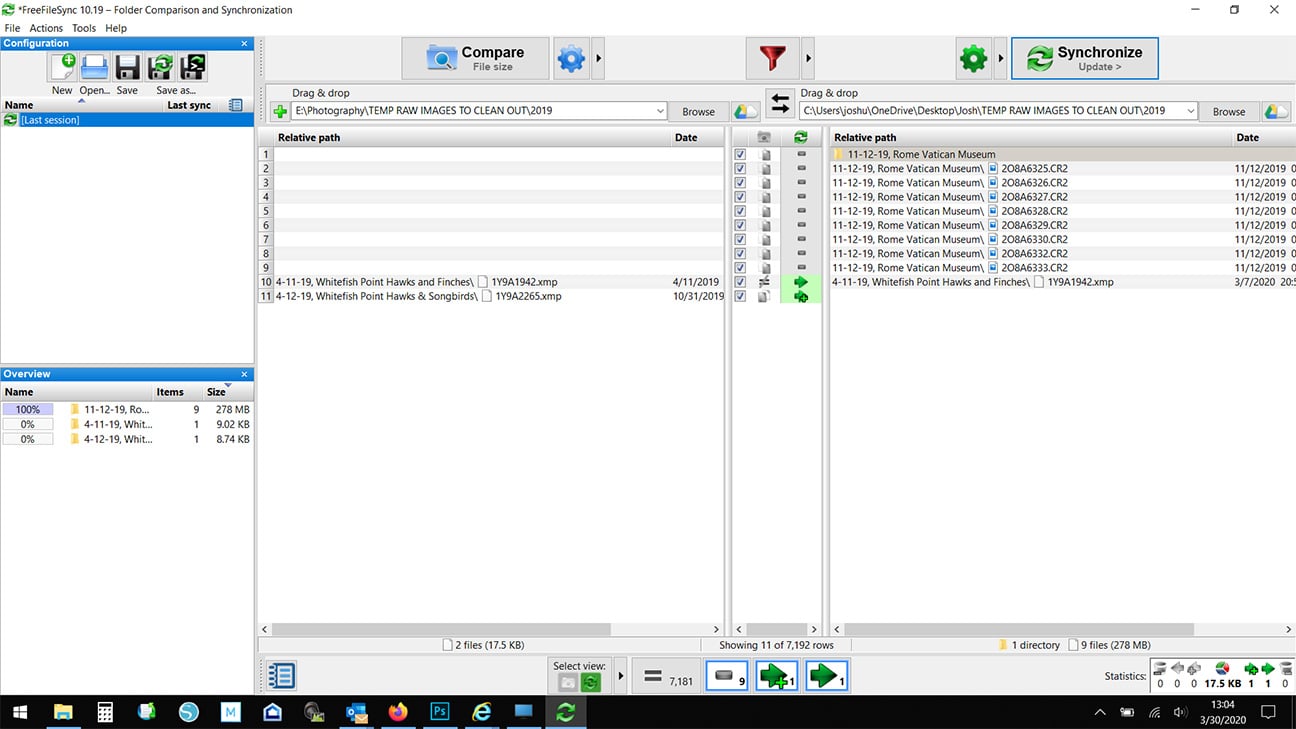
Task: Create a New configuration
Action: [62, 67]
